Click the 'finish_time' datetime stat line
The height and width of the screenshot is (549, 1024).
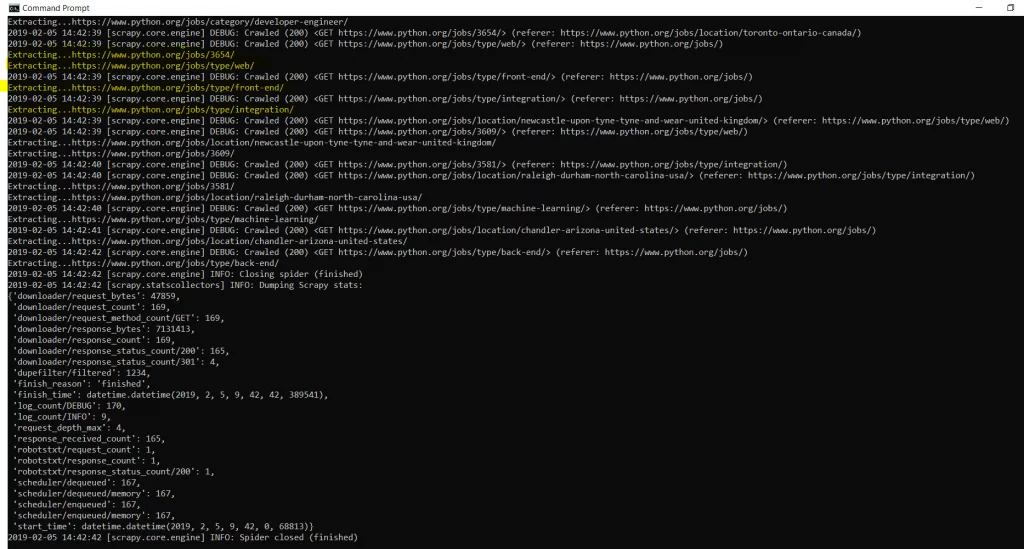click(x=170, y=395)
